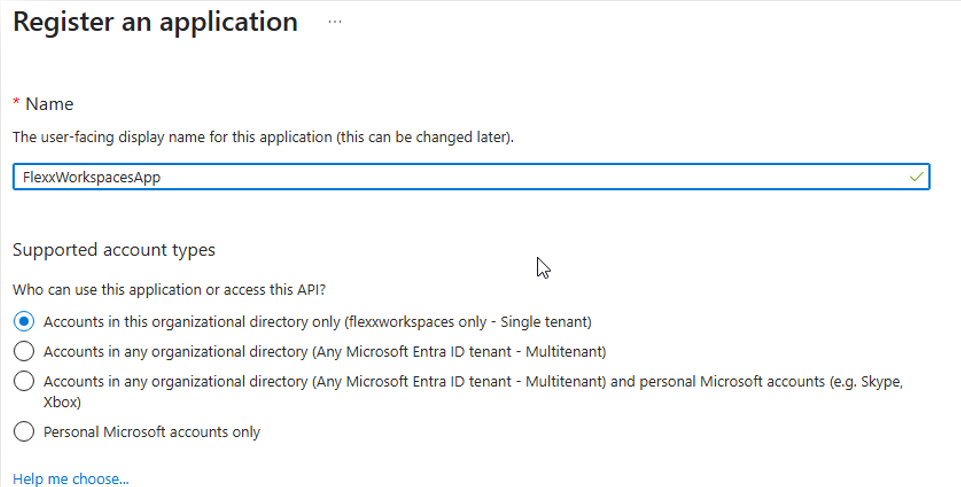Click the Register an application heading
This screenshot has width=961, height=487.
[155, 22]
